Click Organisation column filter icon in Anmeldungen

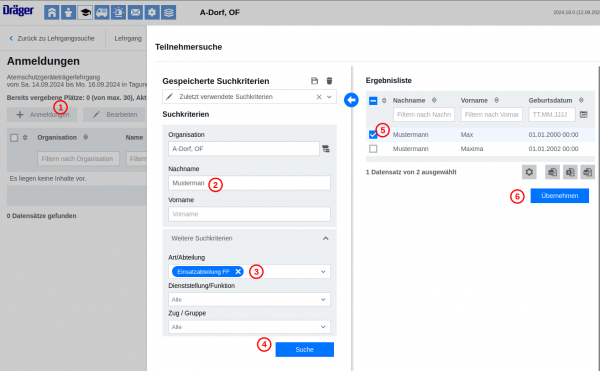point(86,137)
